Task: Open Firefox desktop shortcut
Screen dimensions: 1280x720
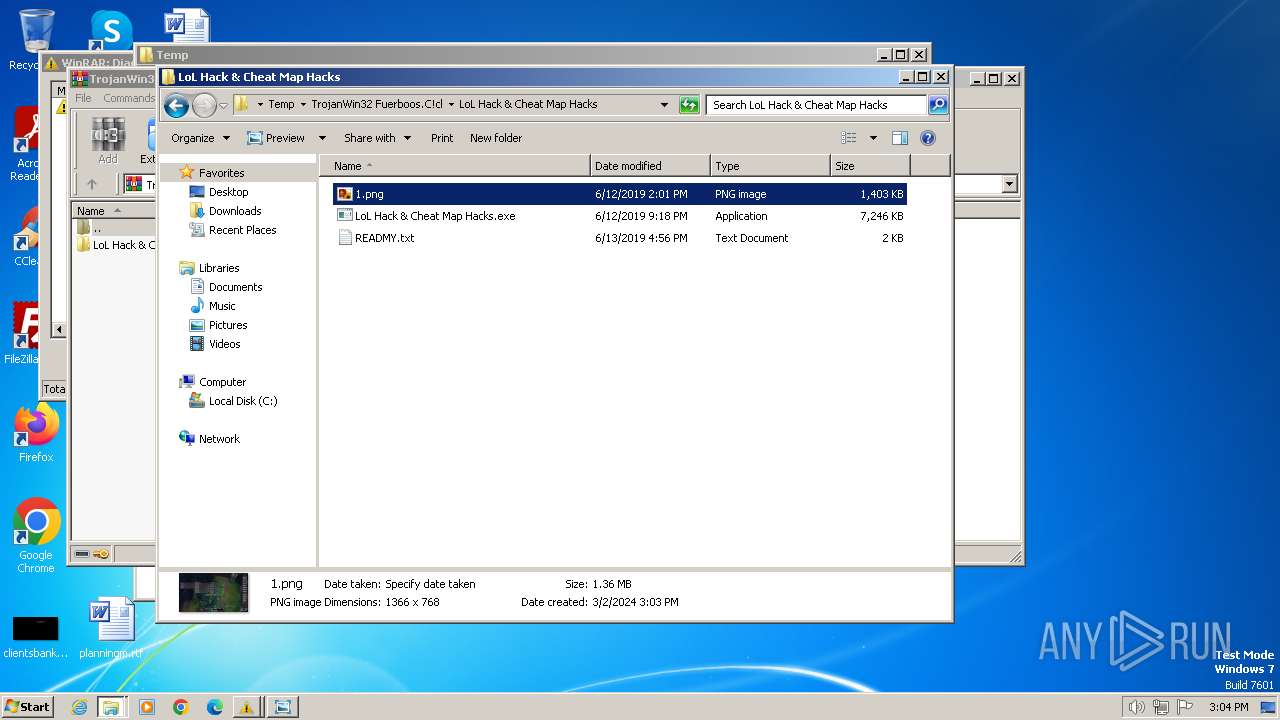Action: [36, 432]
